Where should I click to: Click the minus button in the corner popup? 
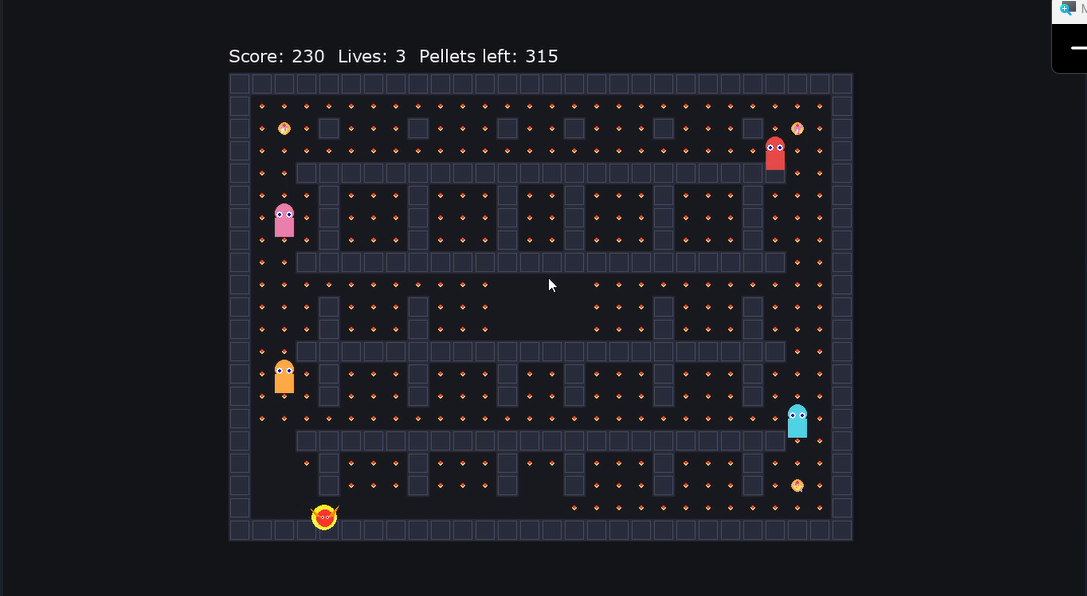[1078, 48]
